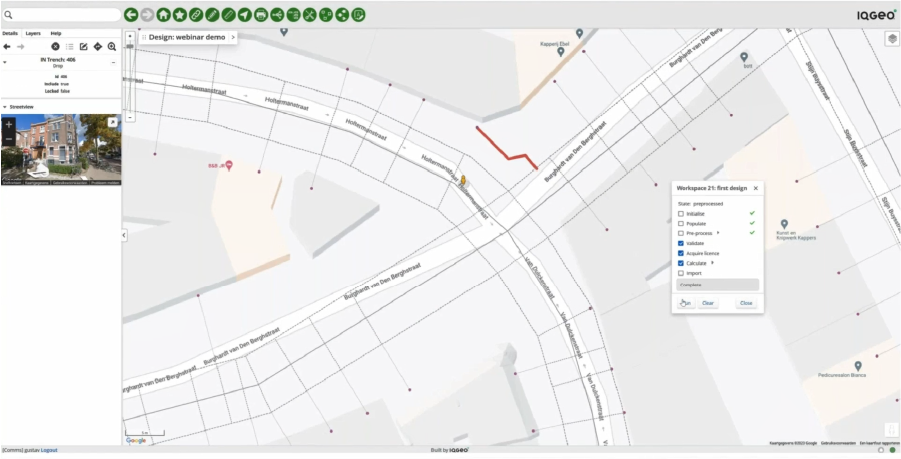Open streetview in full view arrow
The width and height of the screenshot is (901, 459).
pos(113,122)
